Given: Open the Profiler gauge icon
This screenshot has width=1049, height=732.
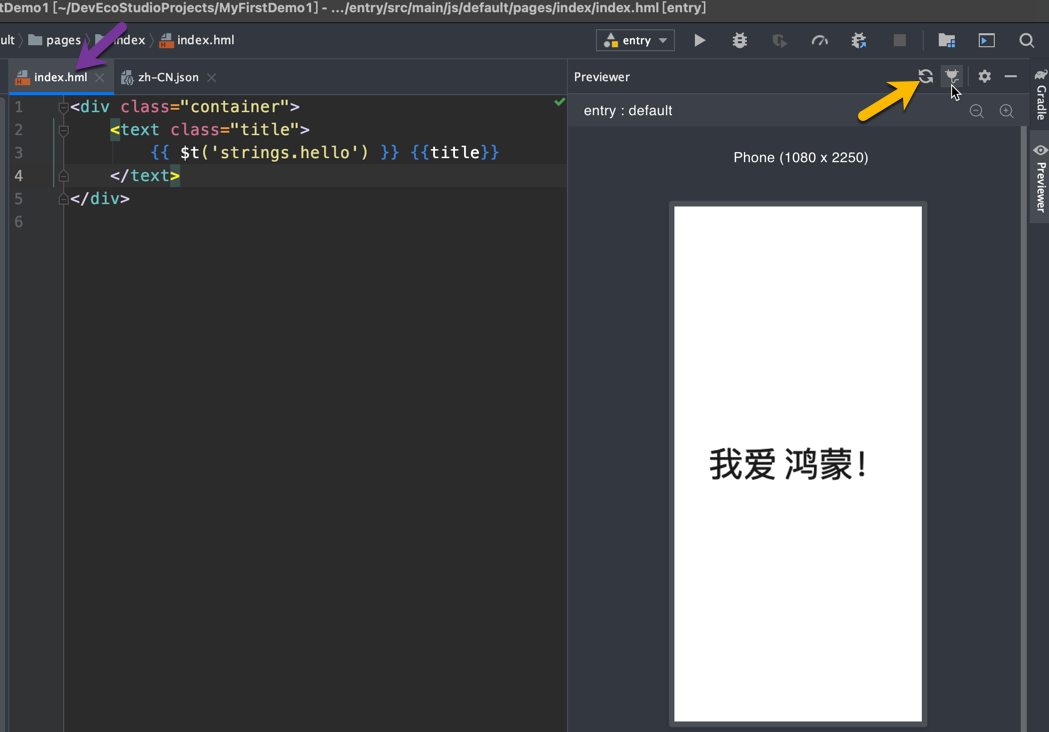Looking at the screenshot, I should pyautogui.click(x=819, y=40).
